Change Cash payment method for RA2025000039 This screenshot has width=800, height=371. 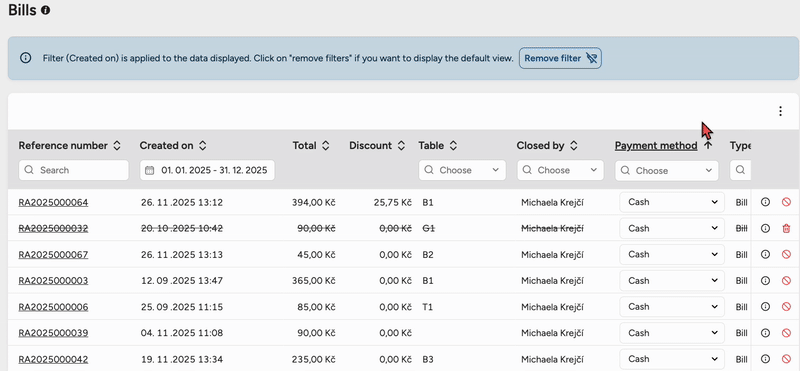[671, 333]
